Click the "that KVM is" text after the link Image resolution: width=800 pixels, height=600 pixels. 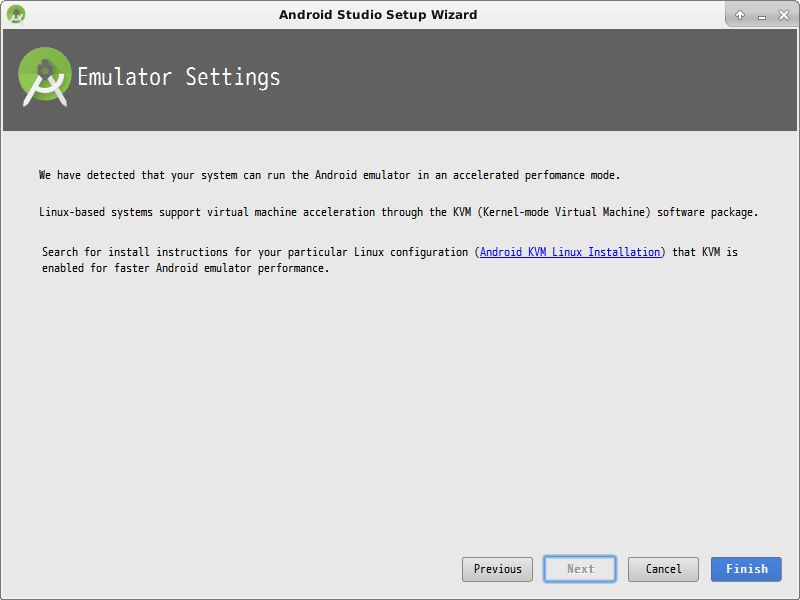(x=704, y=252)
